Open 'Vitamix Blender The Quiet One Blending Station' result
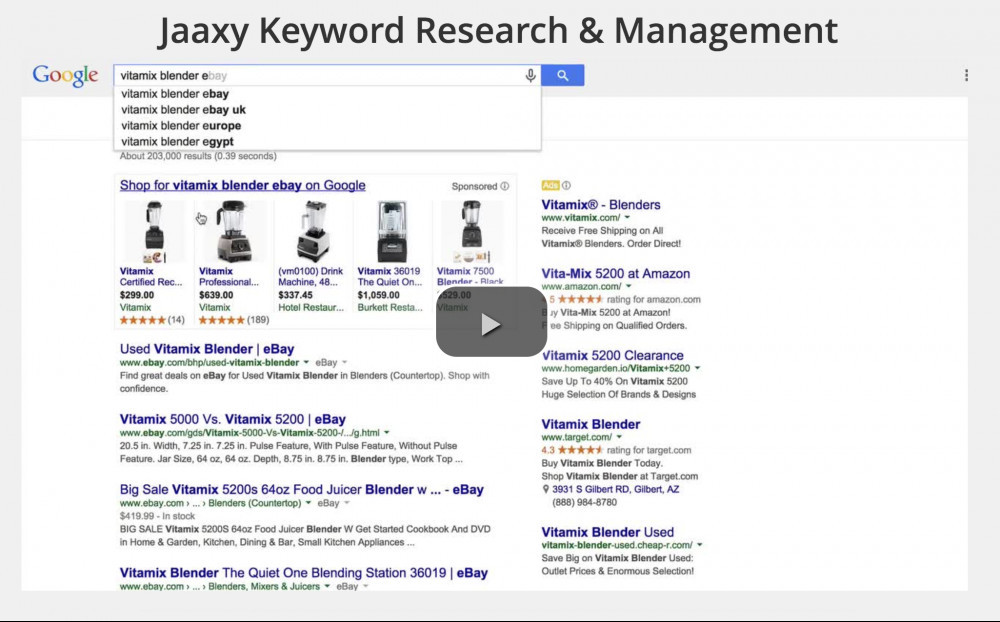 [304, 572]
